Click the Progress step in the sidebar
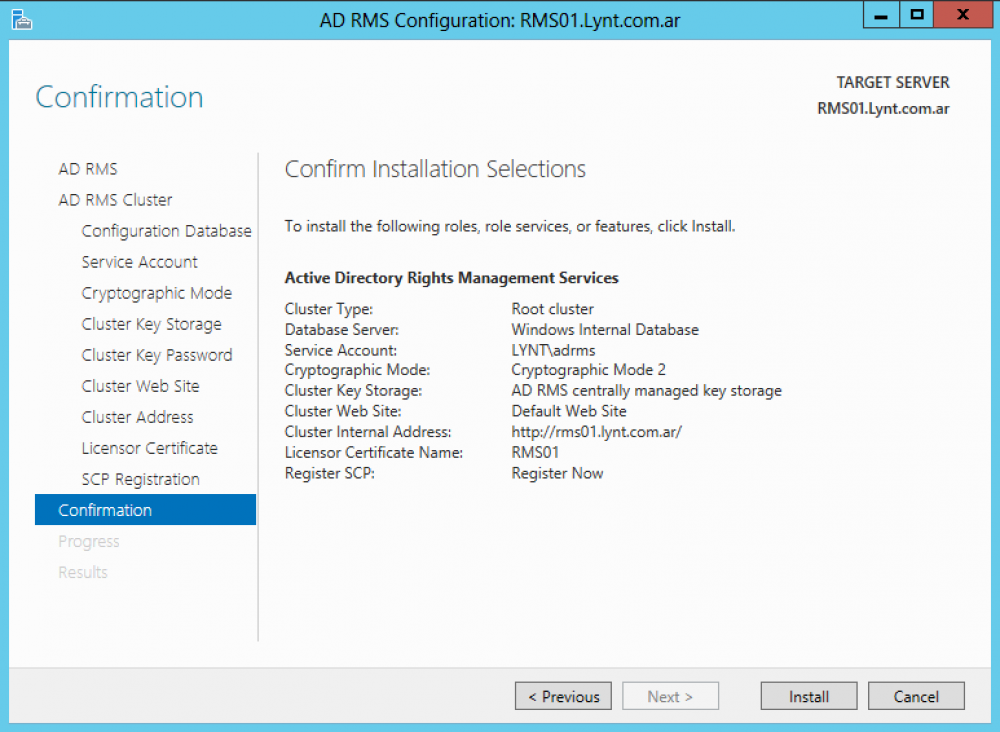The height and width of the screenshot is (732, 1000). coord(89,541)
